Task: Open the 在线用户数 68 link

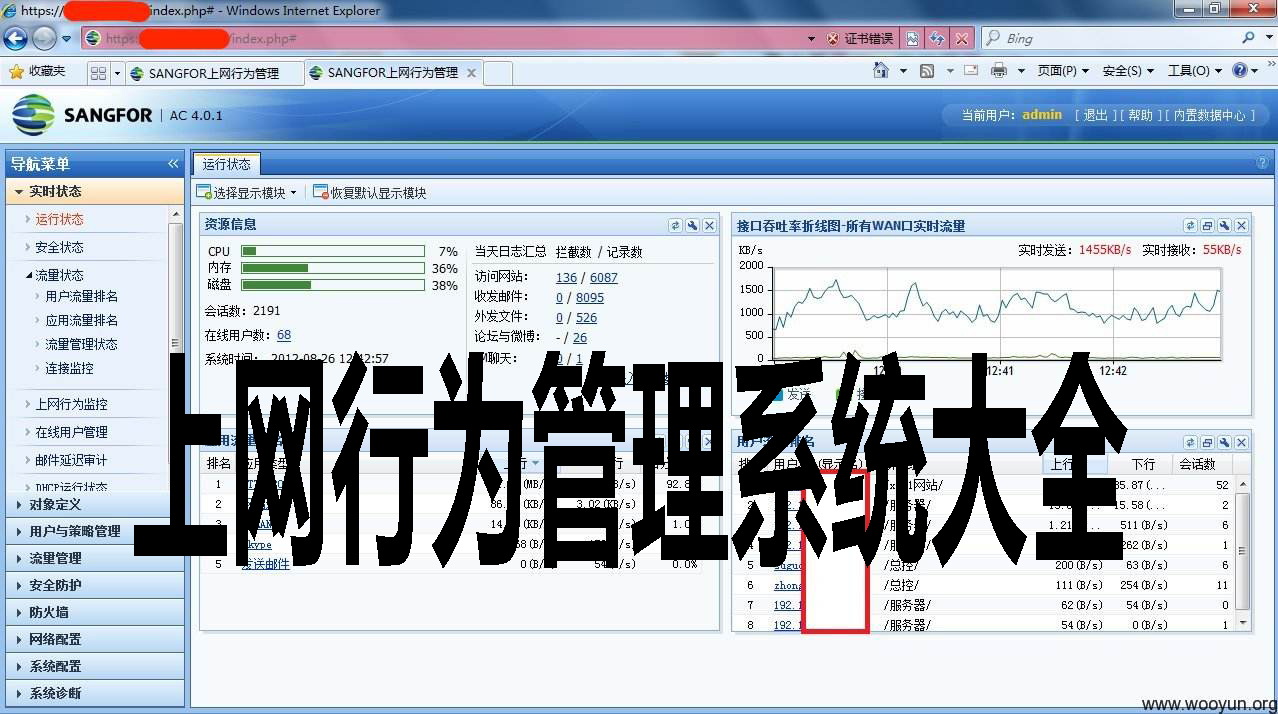Action: (x=283, y=334)
